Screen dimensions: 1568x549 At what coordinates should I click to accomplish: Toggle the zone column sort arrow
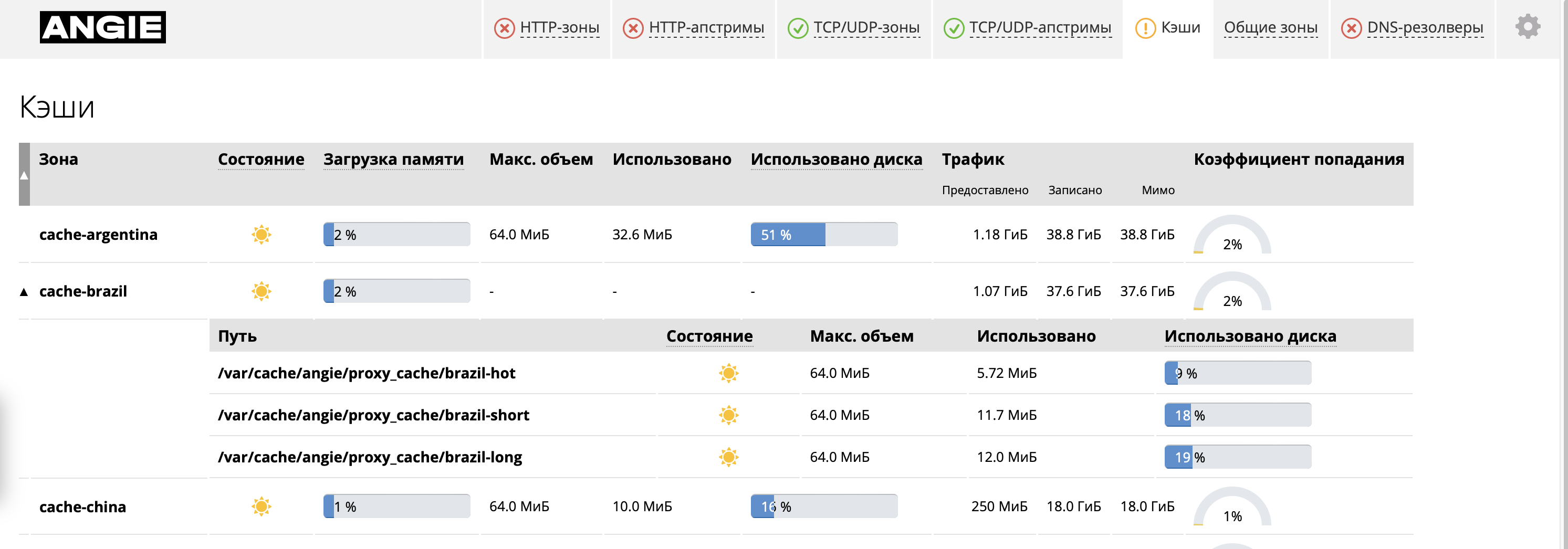[x=24, y=175]
